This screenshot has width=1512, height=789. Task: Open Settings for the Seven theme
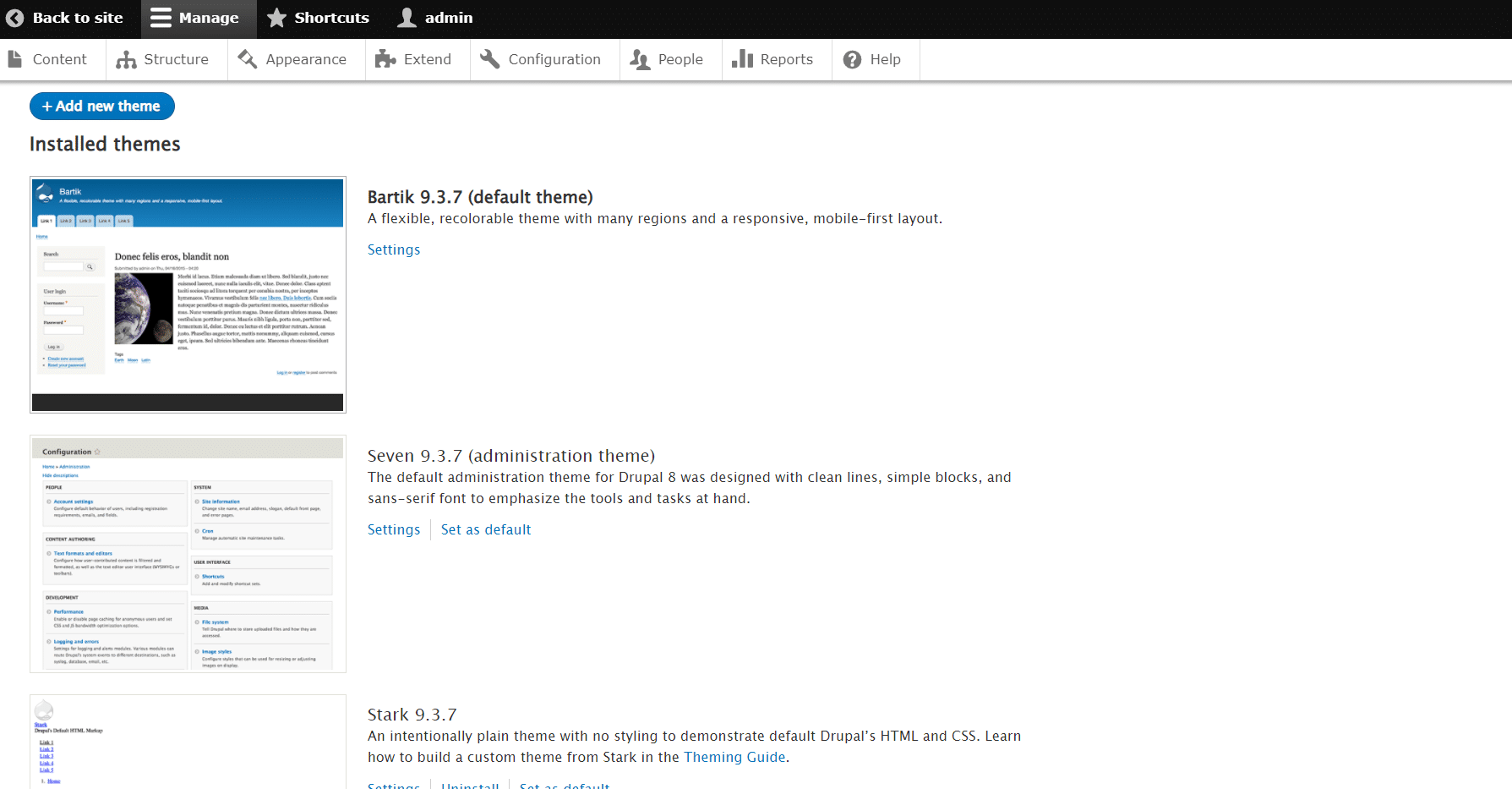point(394,529)
